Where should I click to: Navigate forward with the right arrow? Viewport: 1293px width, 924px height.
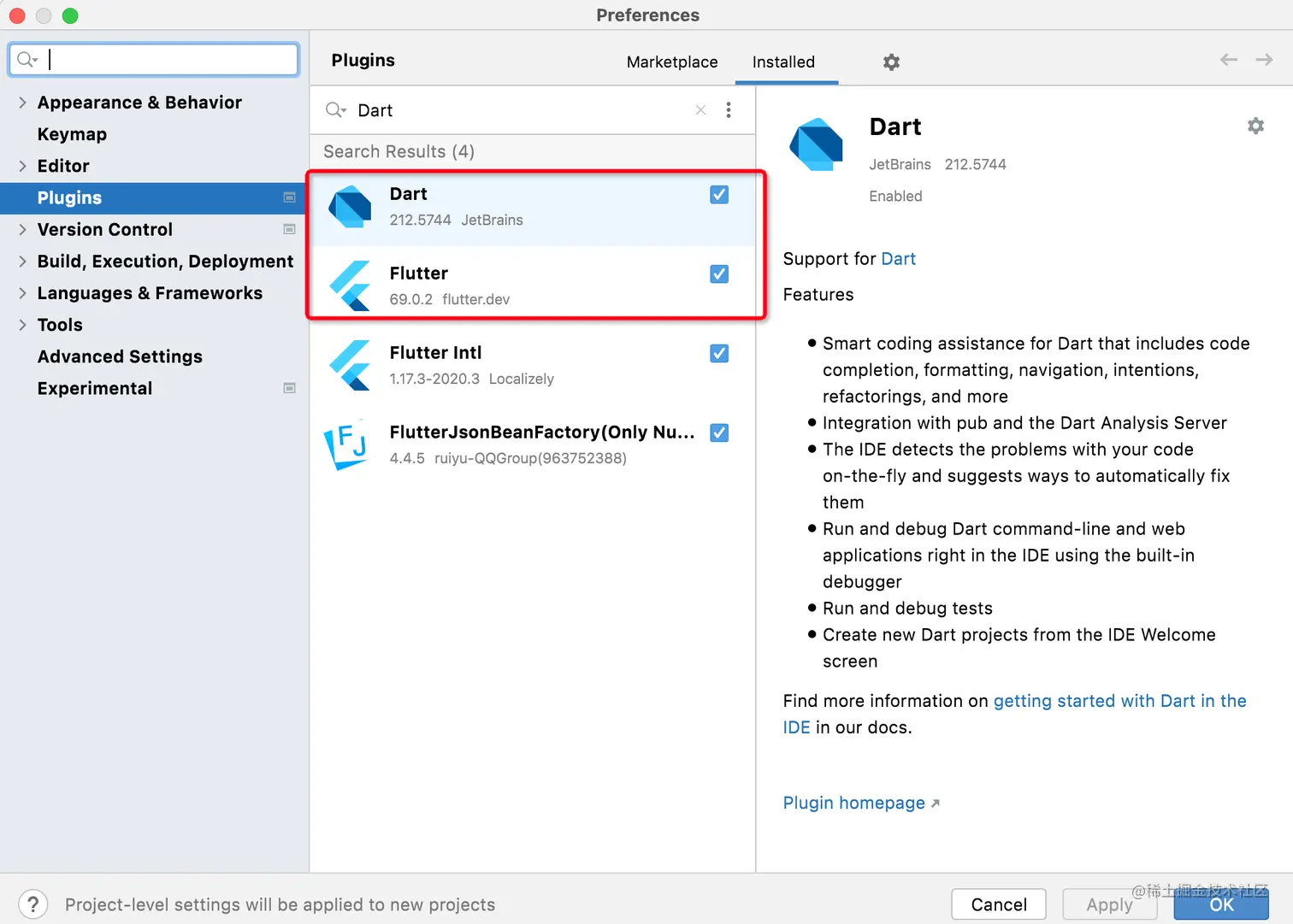[x=1264, y=60]
